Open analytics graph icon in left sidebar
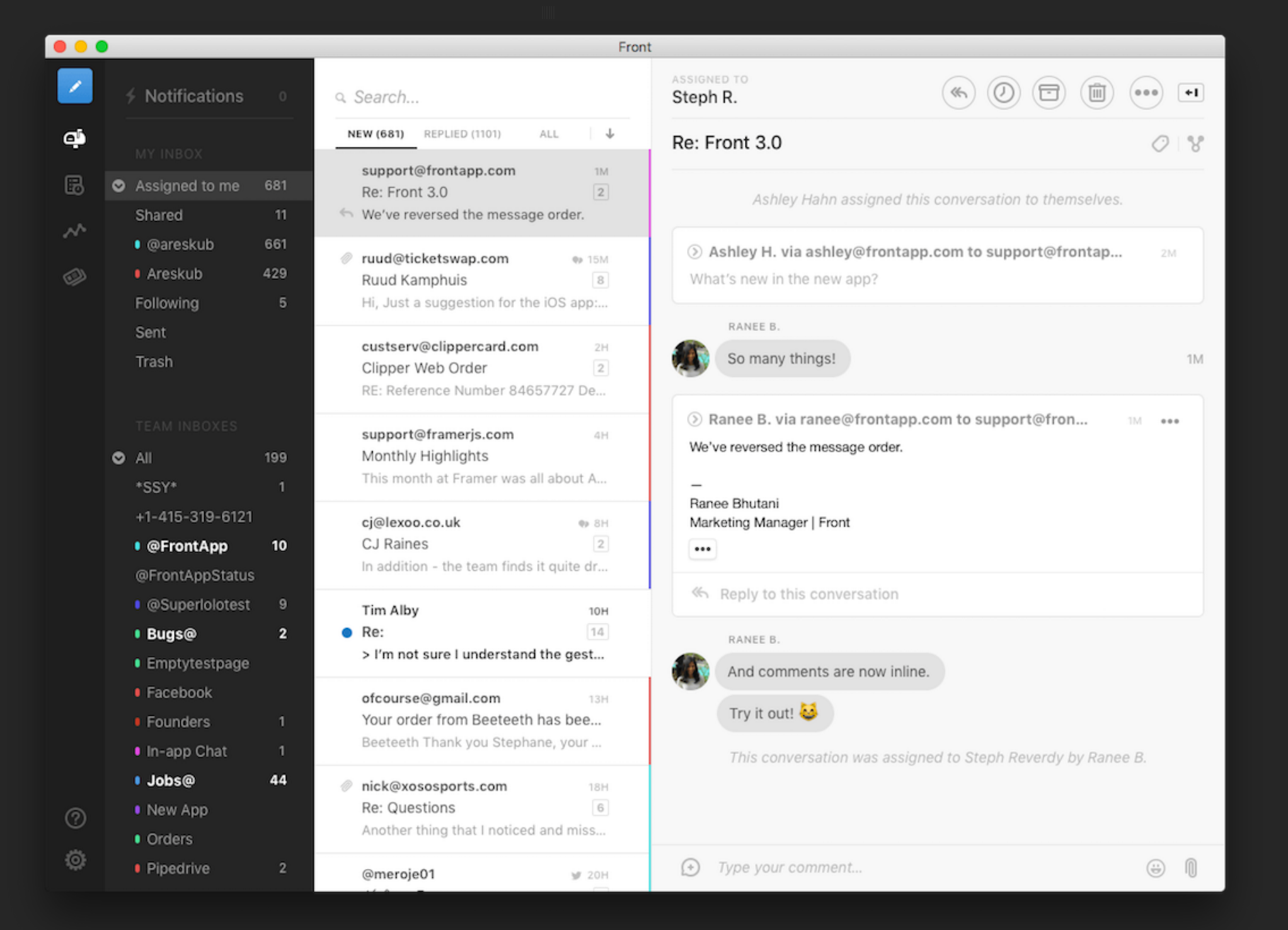The image size is (1288, 930). pos(74,231)
